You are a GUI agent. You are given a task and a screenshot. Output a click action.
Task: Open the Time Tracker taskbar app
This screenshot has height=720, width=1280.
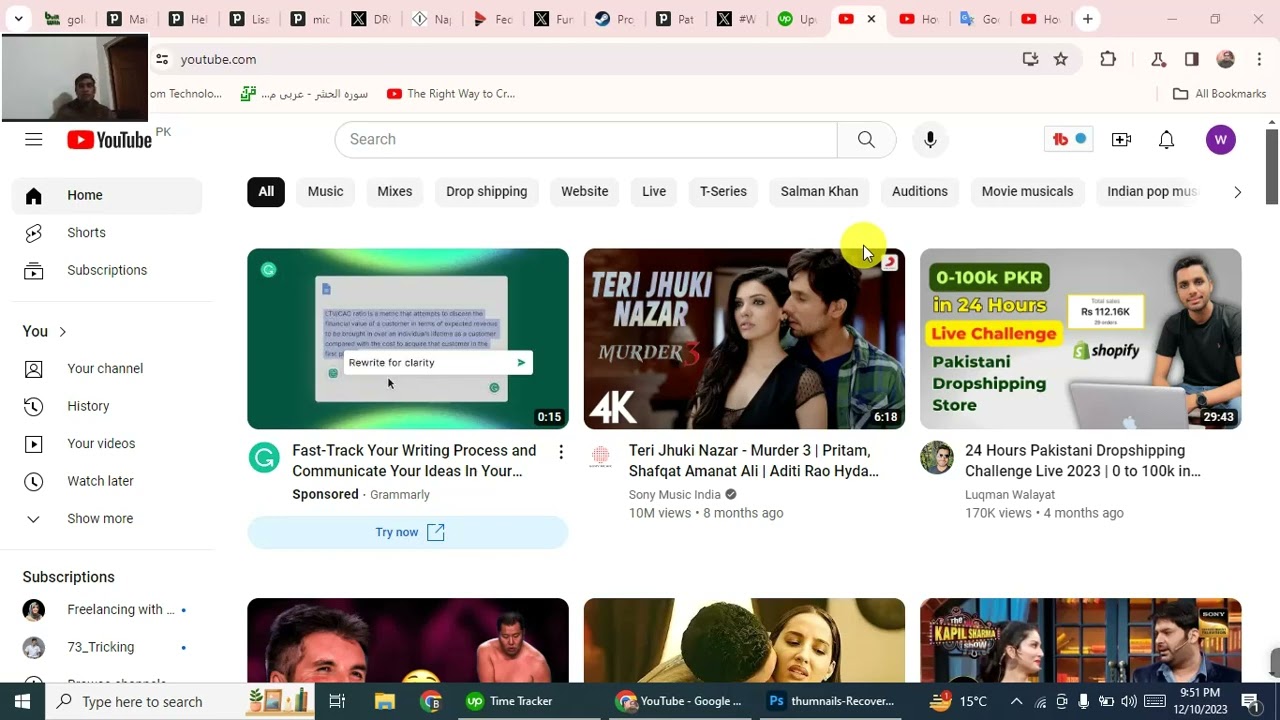pos(508,701)
